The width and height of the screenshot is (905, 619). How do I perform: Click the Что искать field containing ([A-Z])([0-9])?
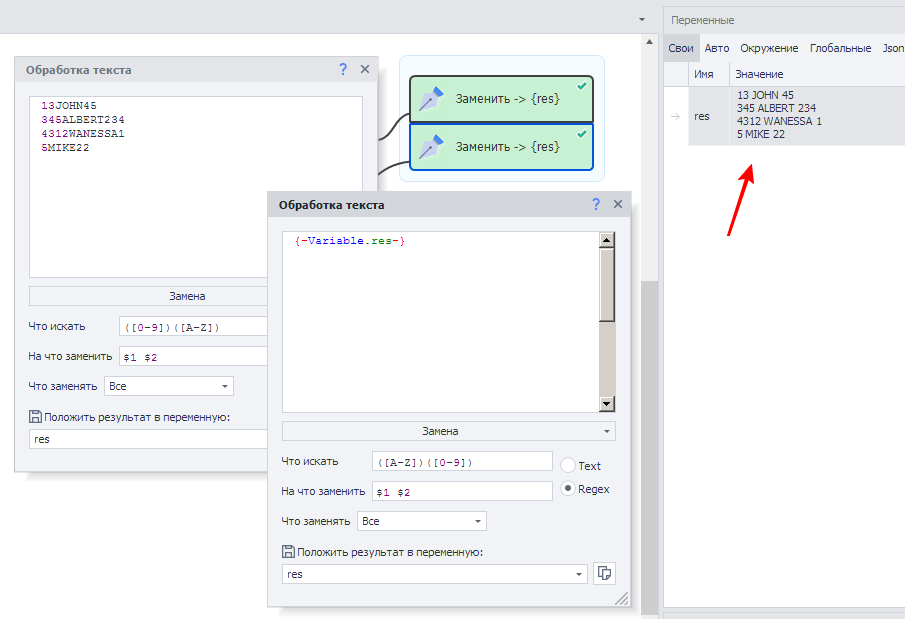[x=461, y=461]
